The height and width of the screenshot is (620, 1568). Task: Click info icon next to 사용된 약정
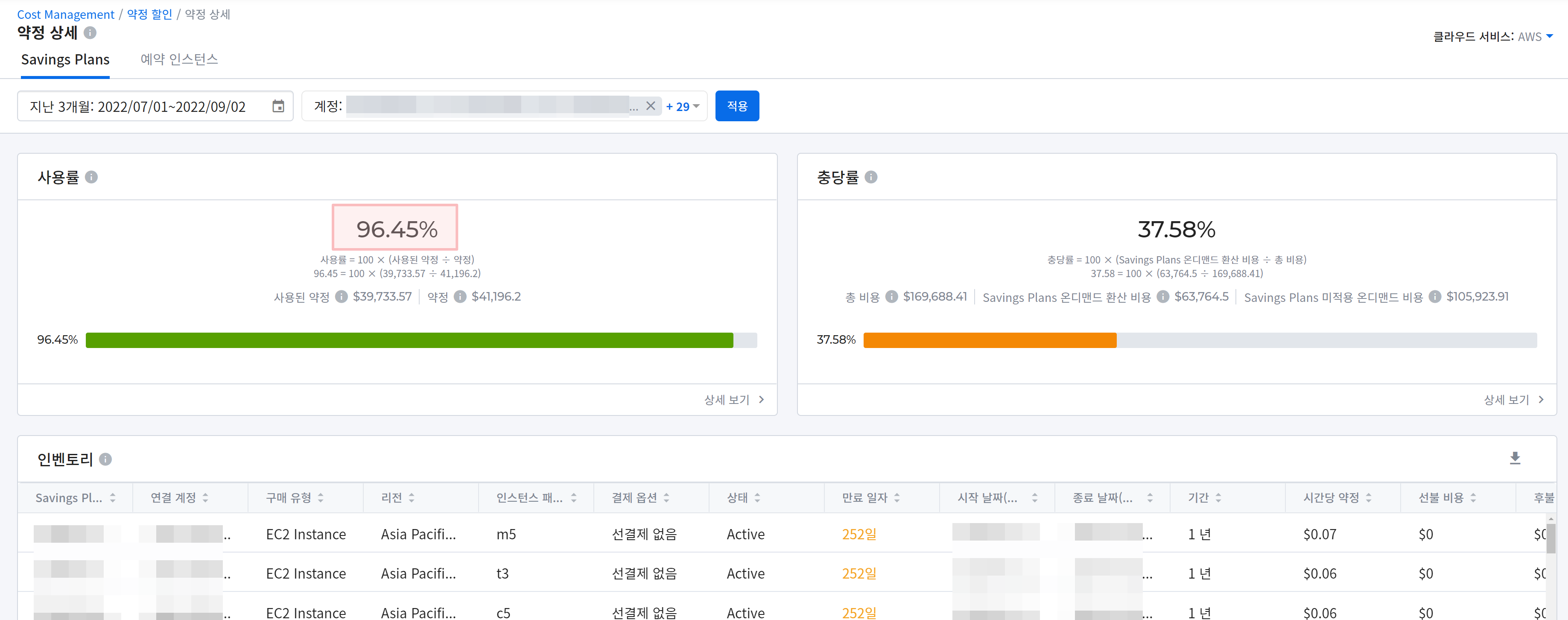pyautogui.click(x=342, y=297)
